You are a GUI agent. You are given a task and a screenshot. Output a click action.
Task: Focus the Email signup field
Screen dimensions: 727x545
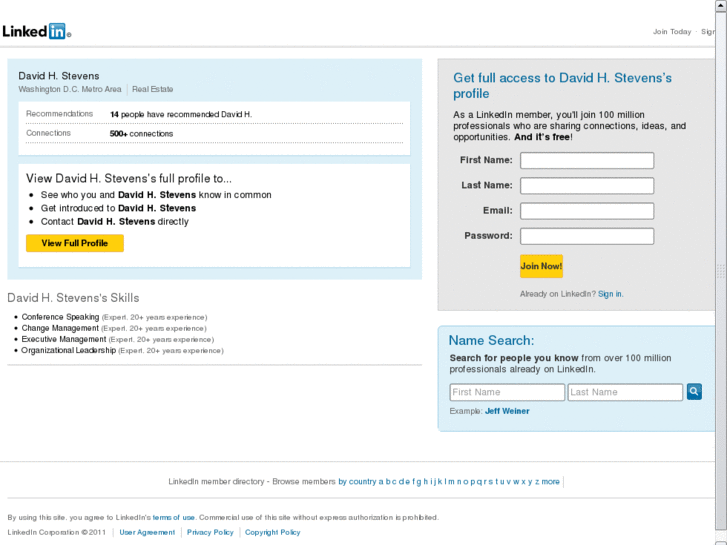(587, 211)
